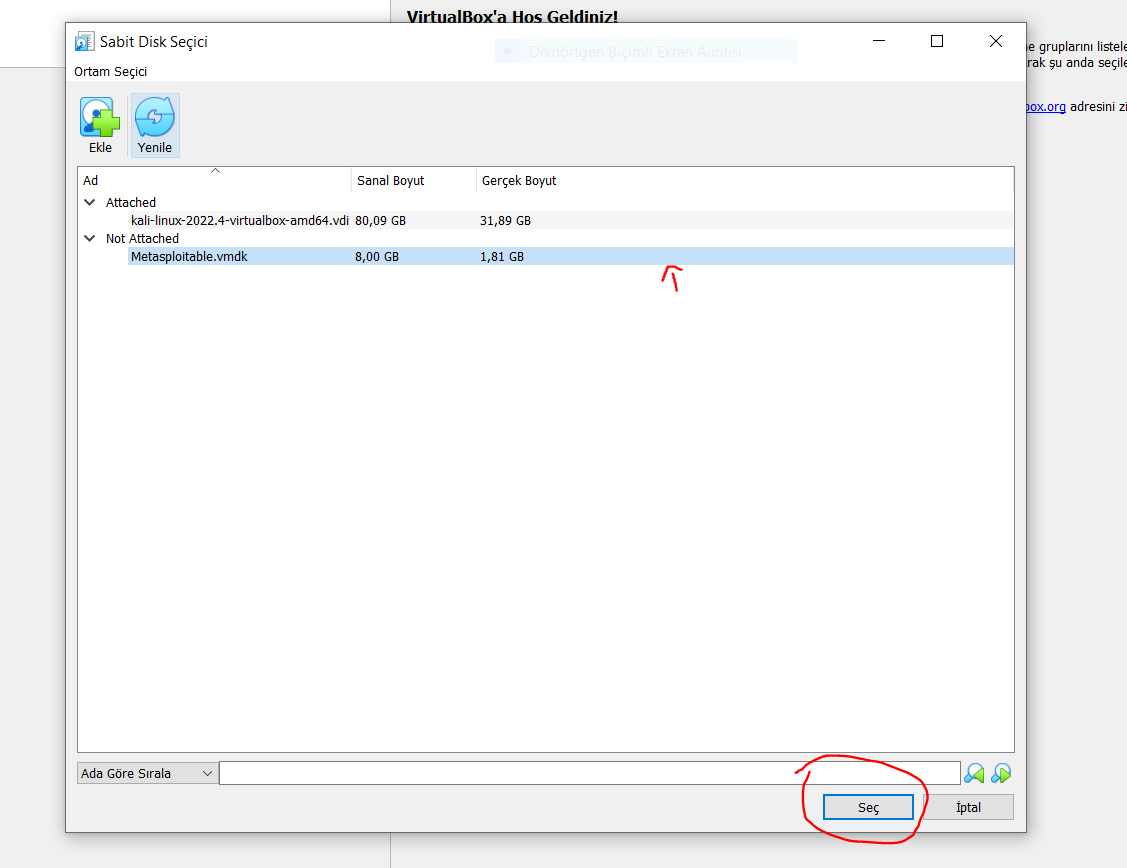Collapse the Attached group
The height and width of the screenshot is (868, 1127).
tap(90, 203)
